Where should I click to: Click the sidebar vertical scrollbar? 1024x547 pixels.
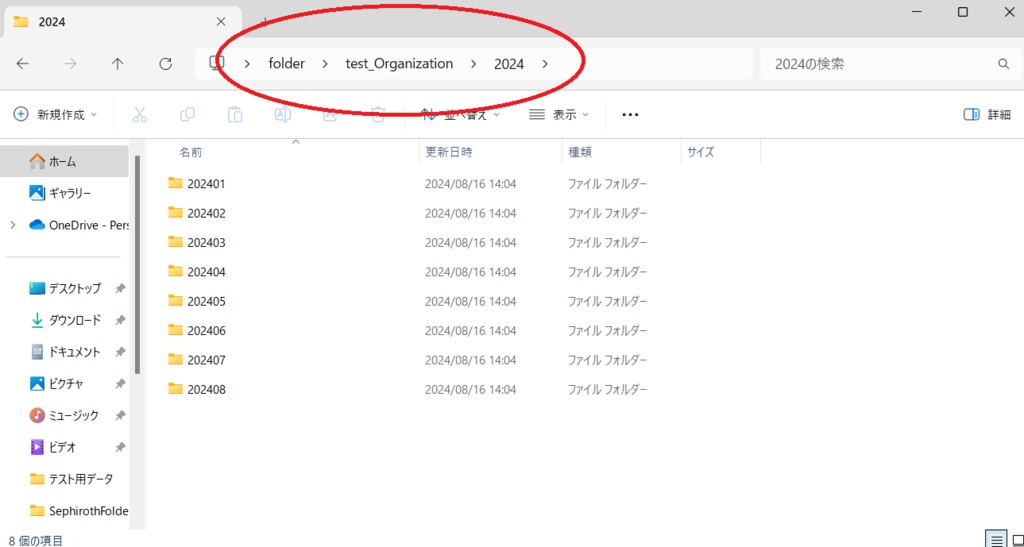(x=137, y=264)
